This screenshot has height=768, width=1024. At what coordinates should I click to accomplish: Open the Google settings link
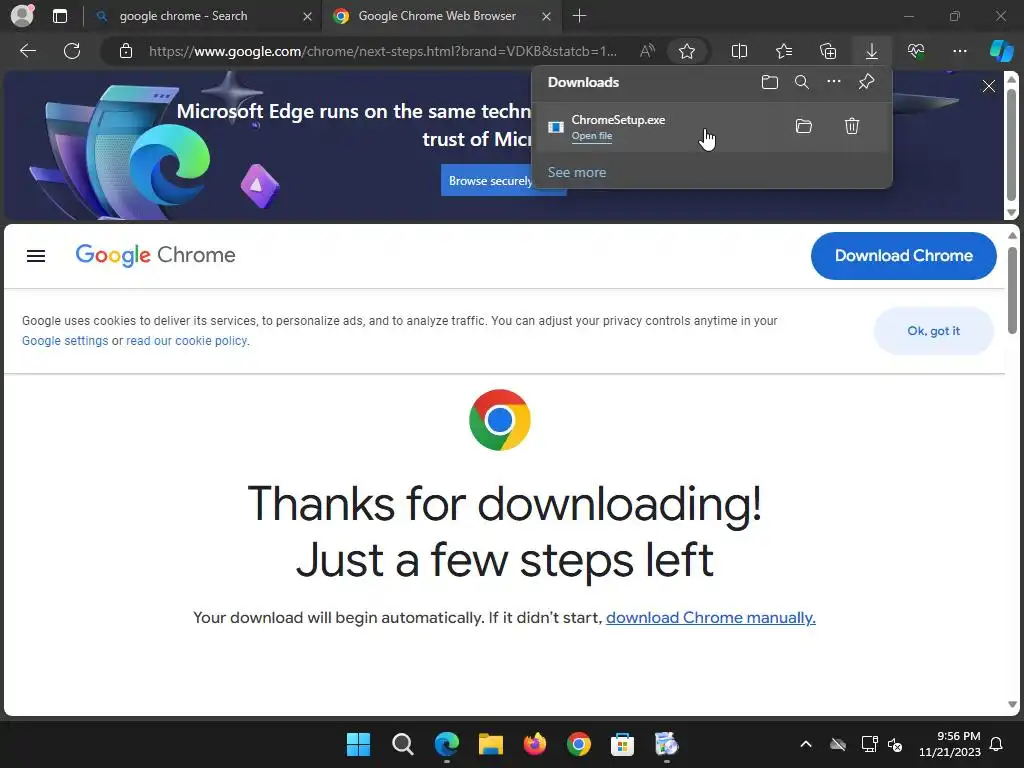(x=65, y=341)
